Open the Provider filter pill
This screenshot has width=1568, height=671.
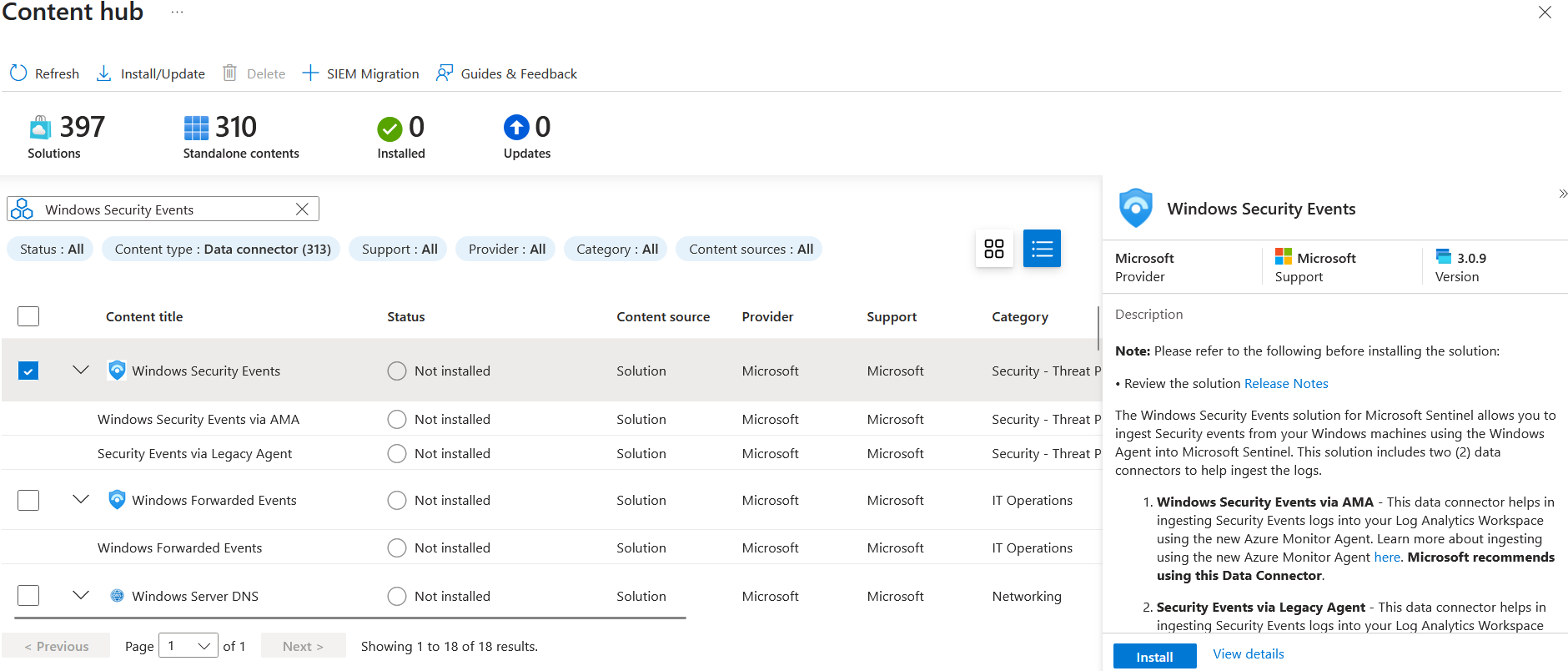click(x=506, y=249)
